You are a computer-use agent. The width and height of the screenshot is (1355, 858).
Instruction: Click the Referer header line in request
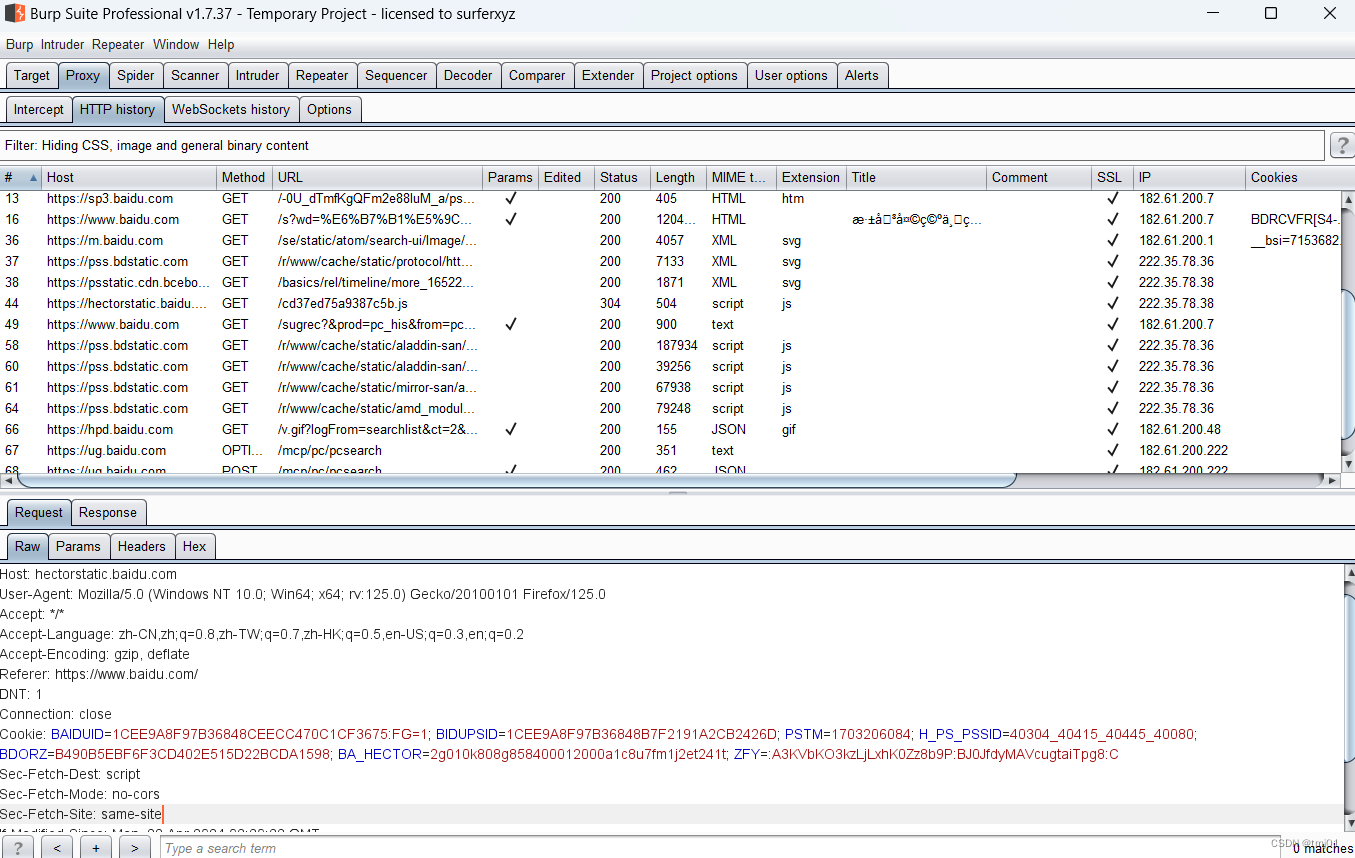pyautogui.click(x=99, y=674)
